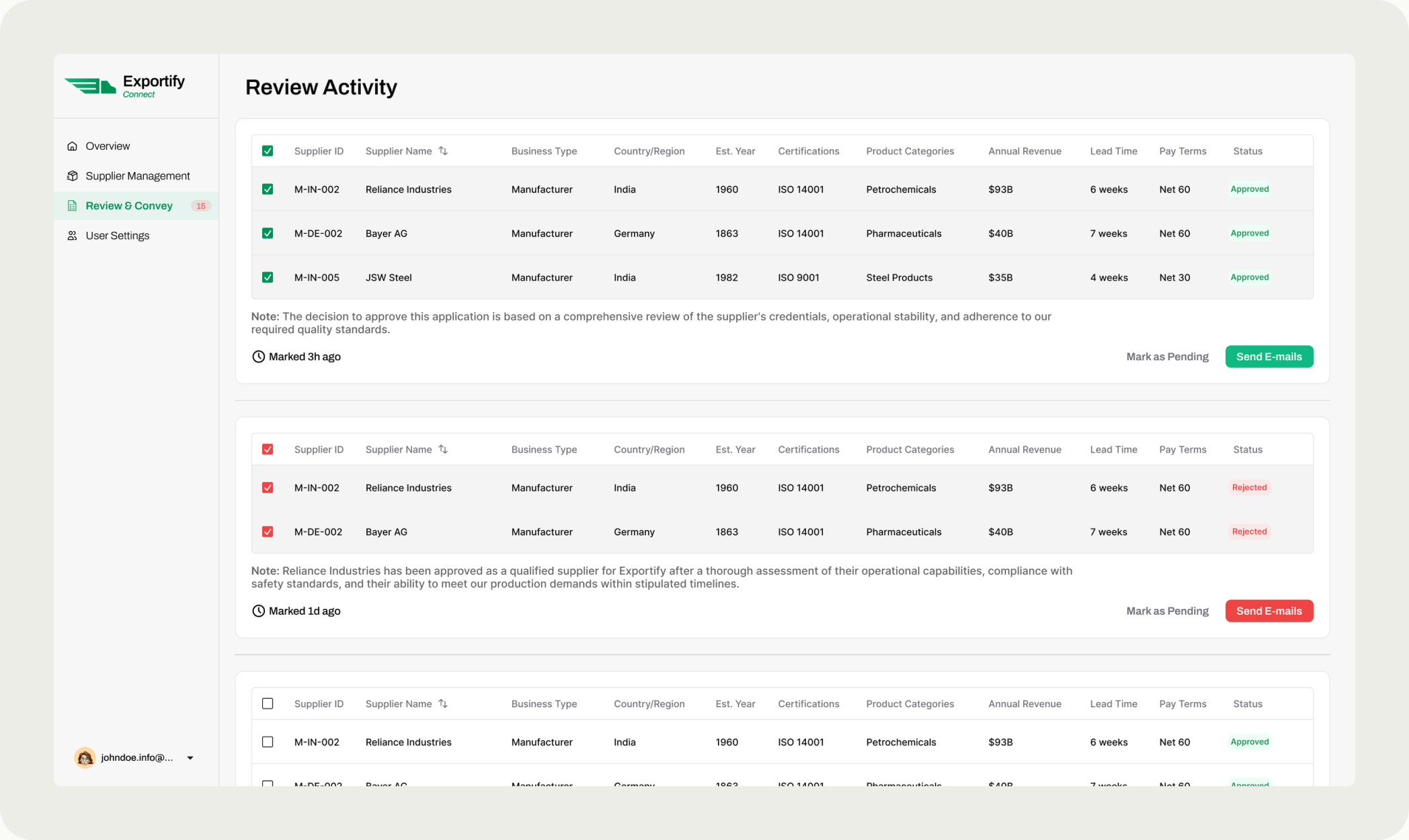This screenshot has width=1409, height=840.
Task: Toggle select-all checkbox in first approved table
Action: (x=268, y=151)
